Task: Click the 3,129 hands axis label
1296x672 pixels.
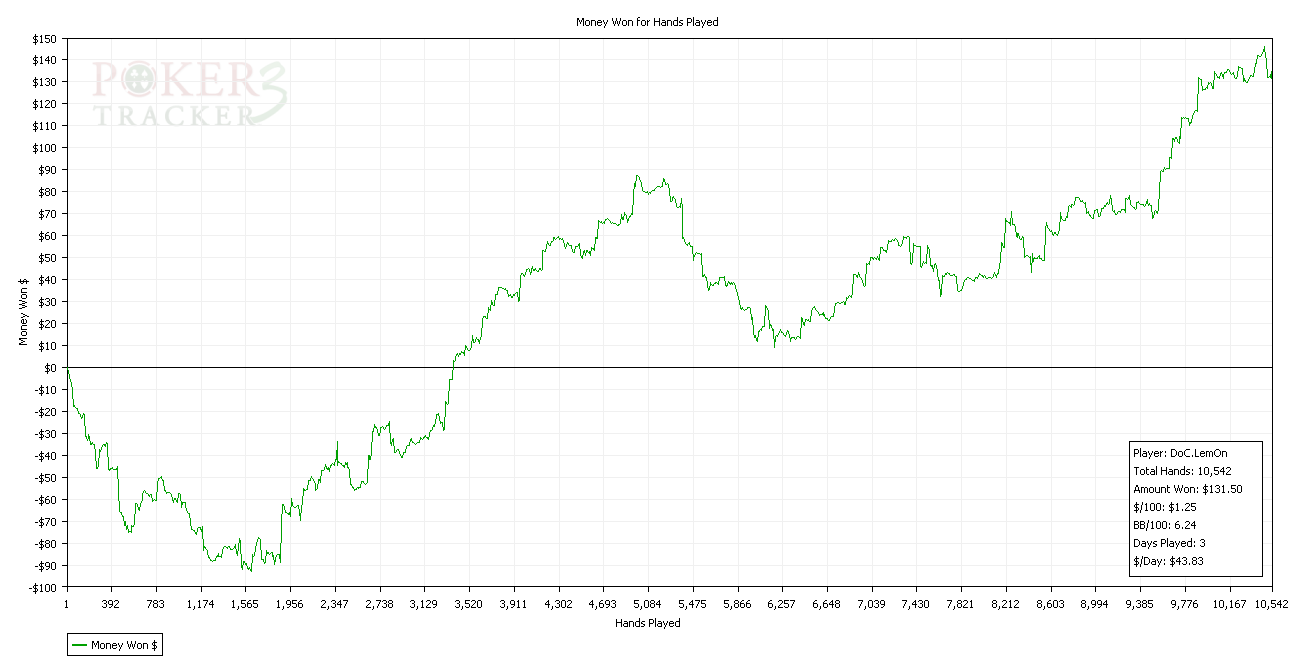Action: (x=424, y=605)
